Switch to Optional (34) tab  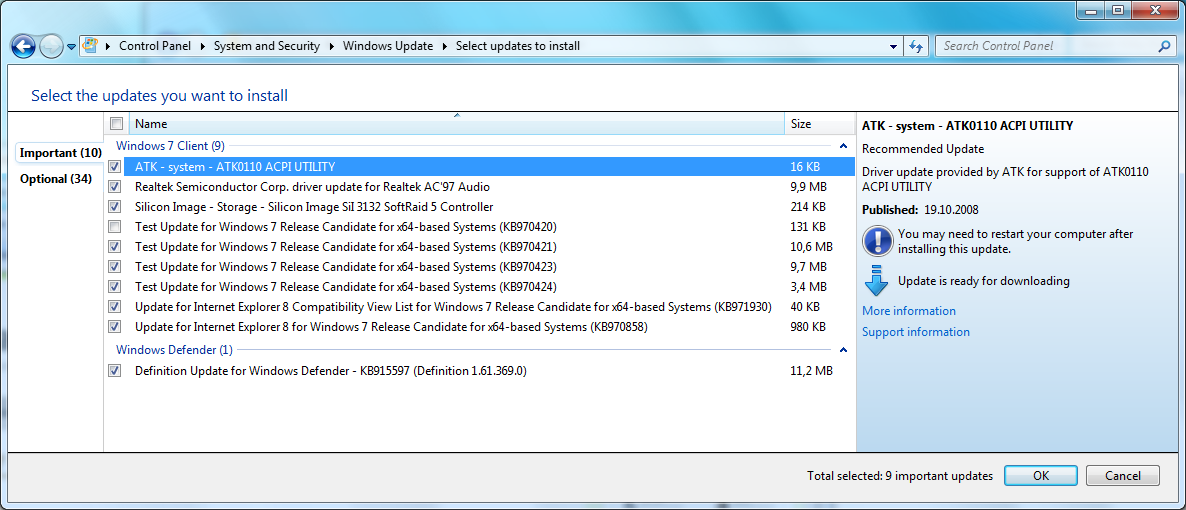(x=56, y=179)
